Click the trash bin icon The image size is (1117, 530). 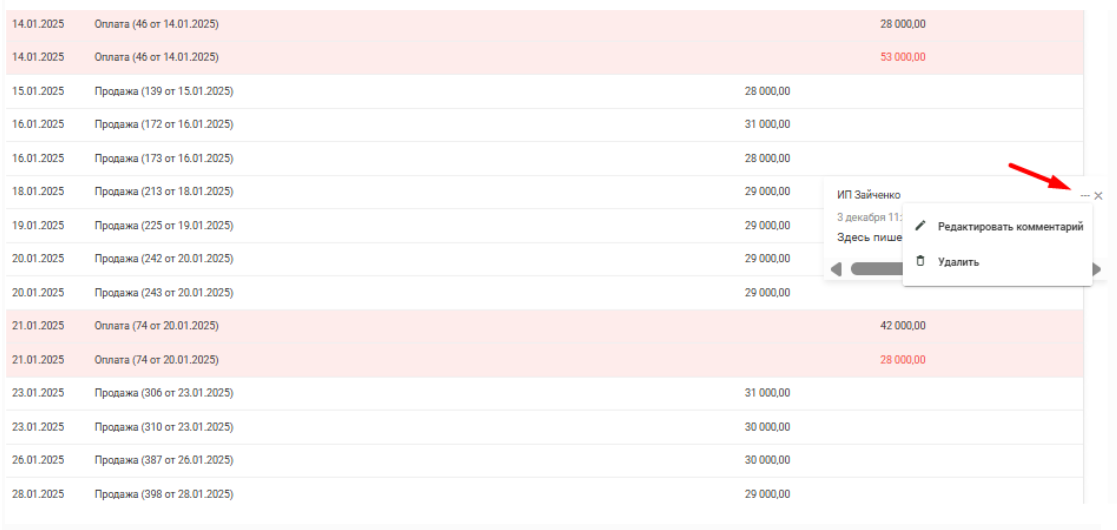click(920, 261)
